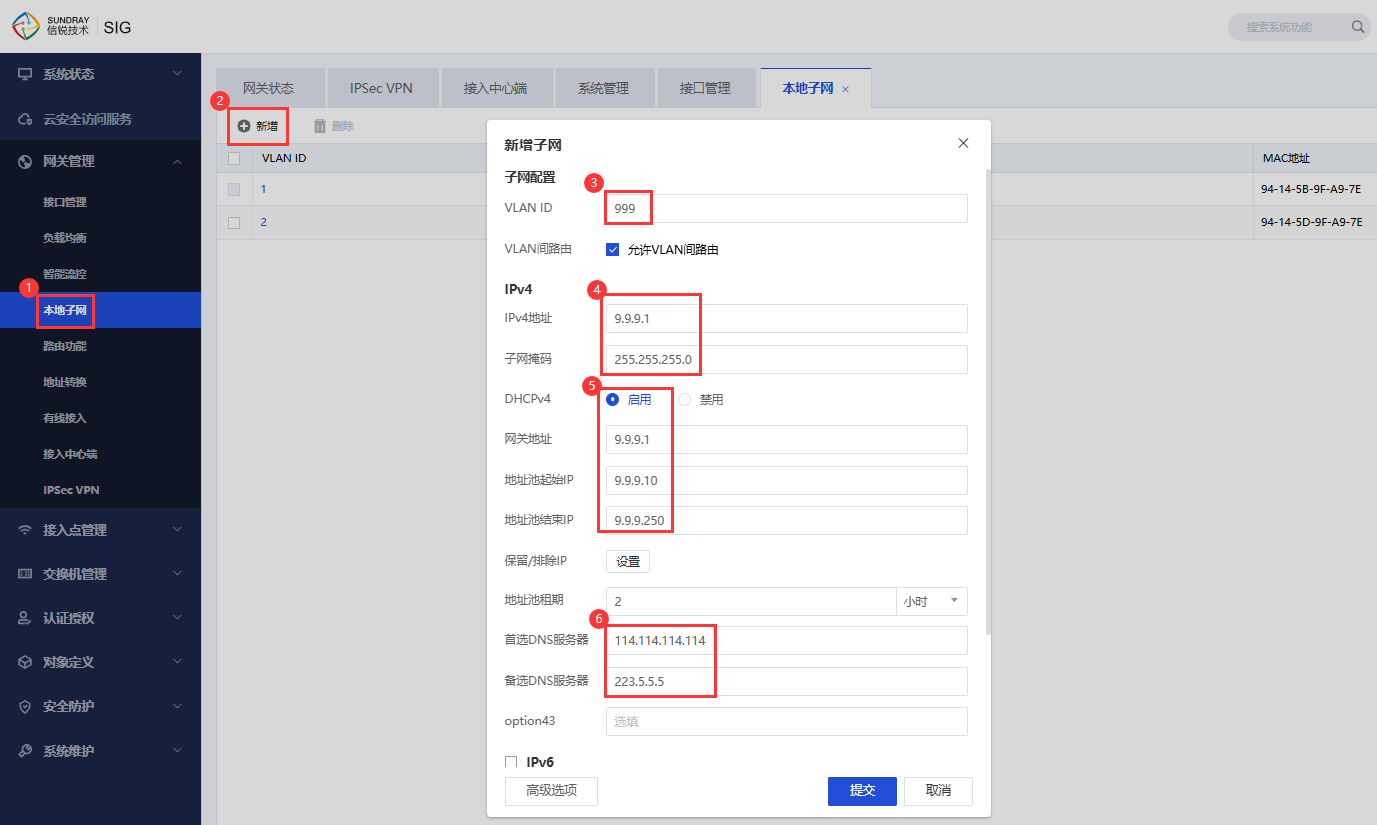
Task: Click the 网关管理 globe icon
Action: tap(25, 161)
